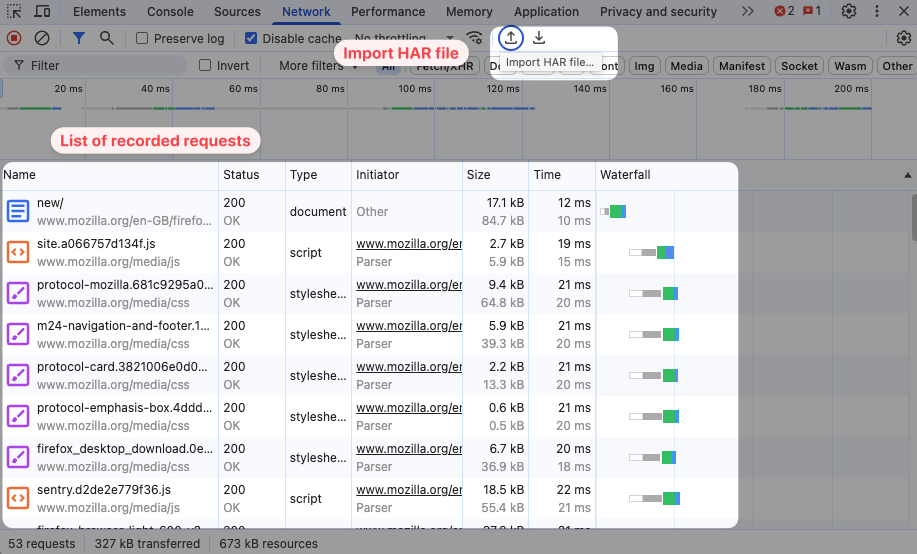Switch to the Console tab
917x554 pixels.
pos(170,12)
